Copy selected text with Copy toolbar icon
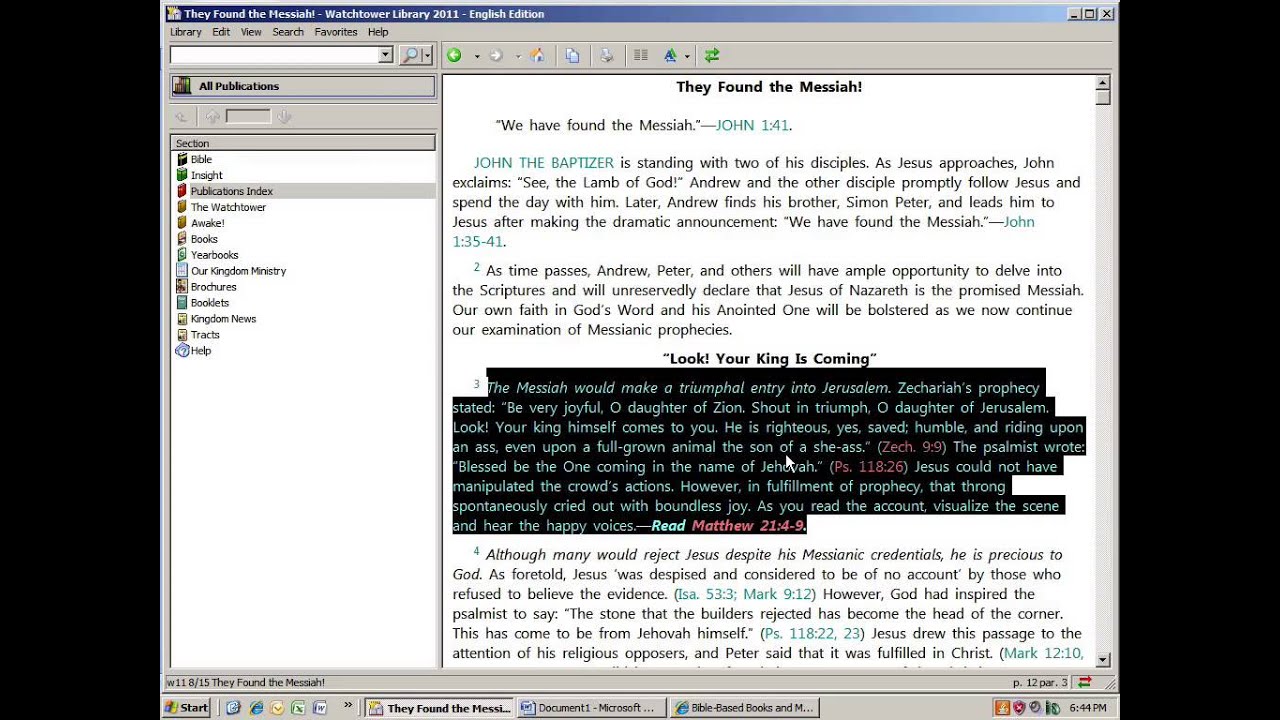The height and width of the screenshot is (720, 1280). 572,55
